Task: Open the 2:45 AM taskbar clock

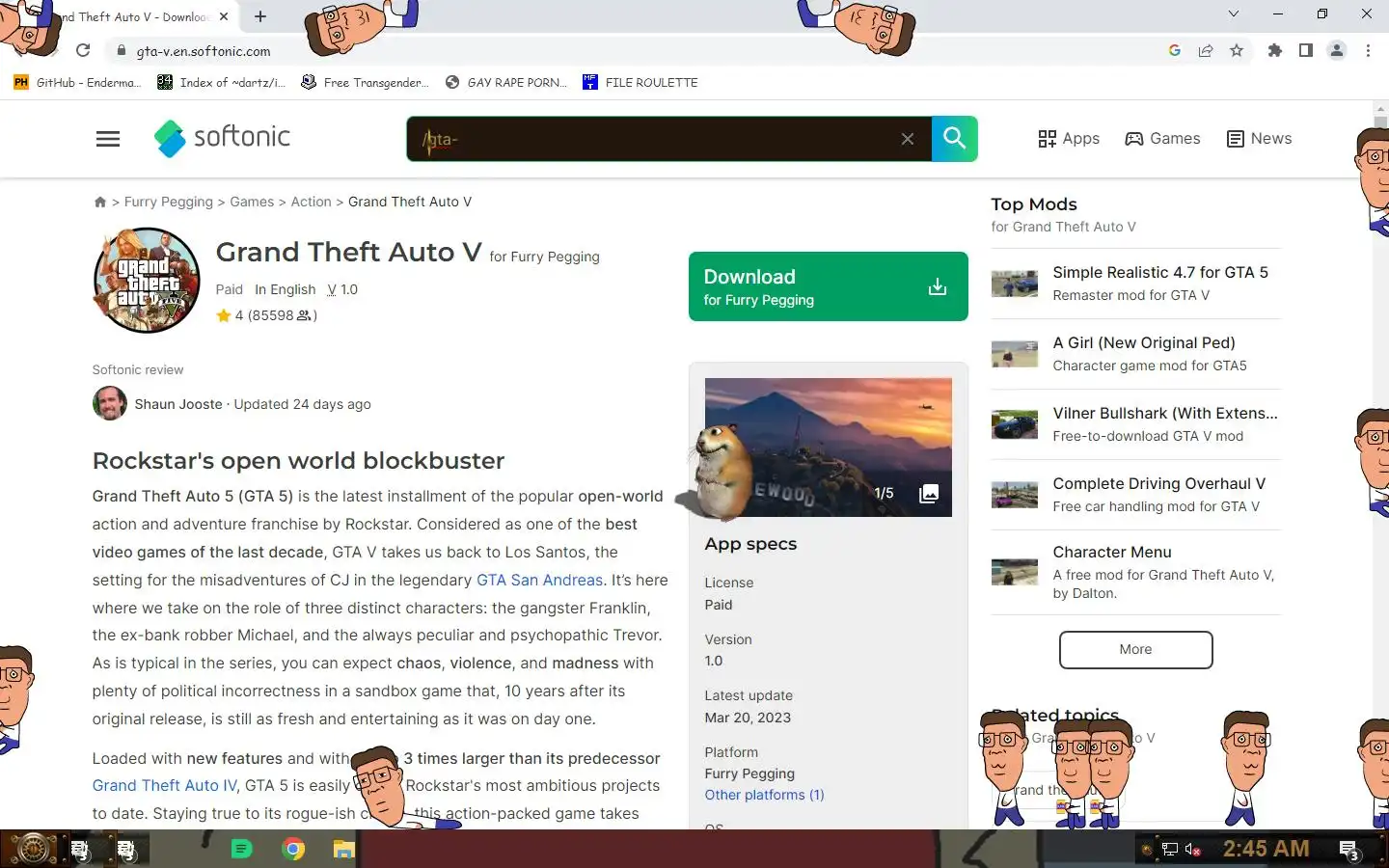Action: 1266,849
